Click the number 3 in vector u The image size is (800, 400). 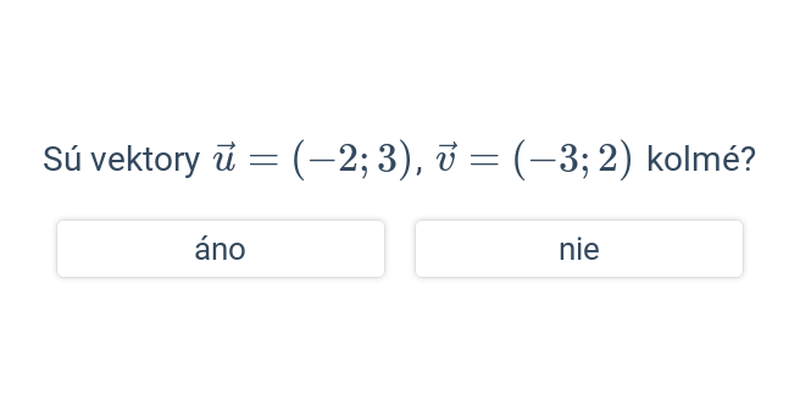pos(387,160)
